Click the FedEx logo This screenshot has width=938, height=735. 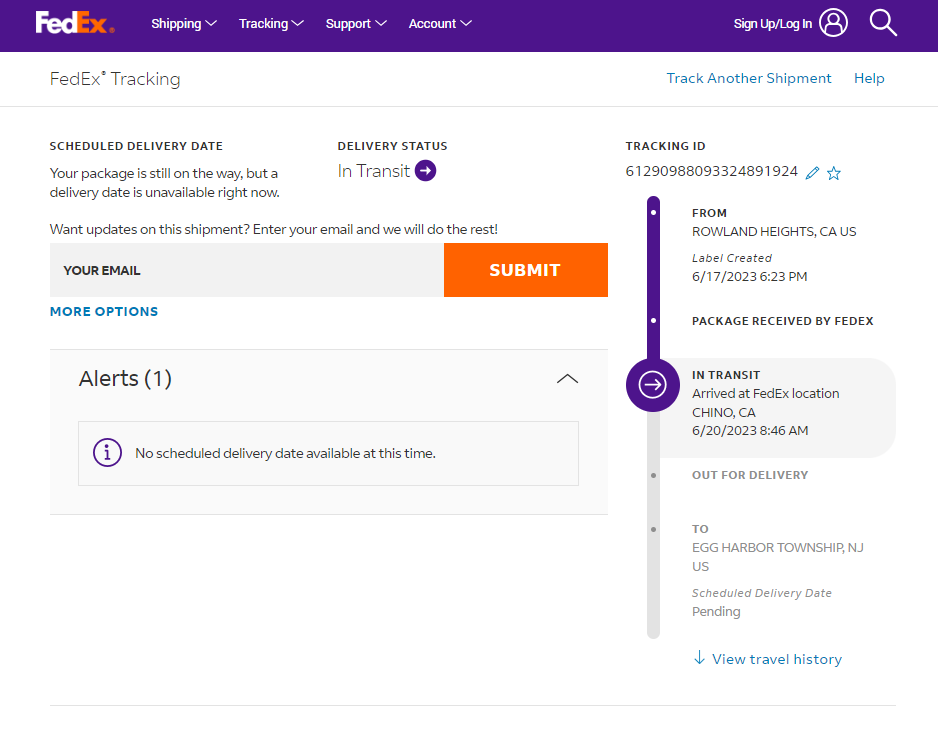[75, 23]
